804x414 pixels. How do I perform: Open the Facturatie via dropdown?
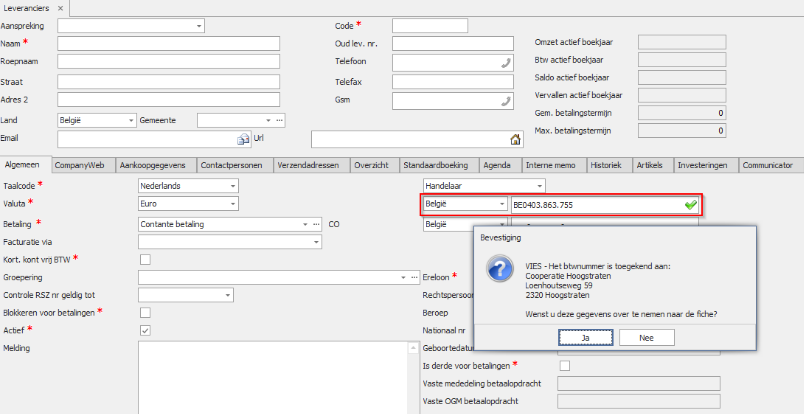pos(316,242)
